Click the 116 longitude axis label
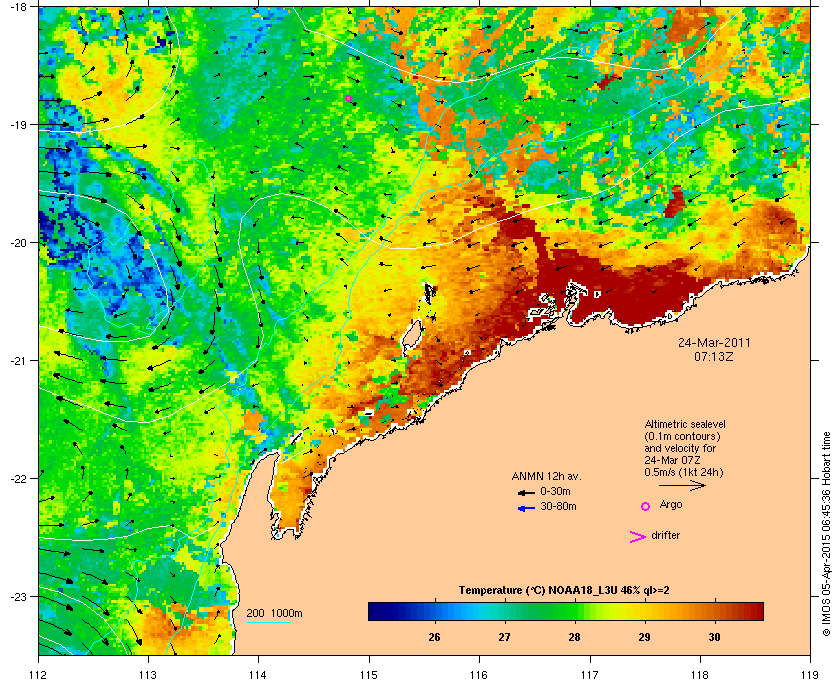840x680 pixels. click(479, 674)
